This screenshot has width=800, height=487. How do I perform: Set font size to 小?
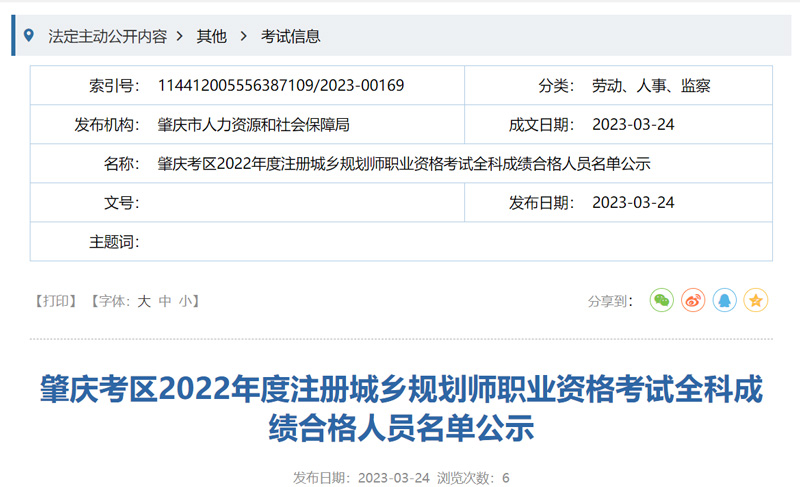pyautogui.click(x=185, y=301)
